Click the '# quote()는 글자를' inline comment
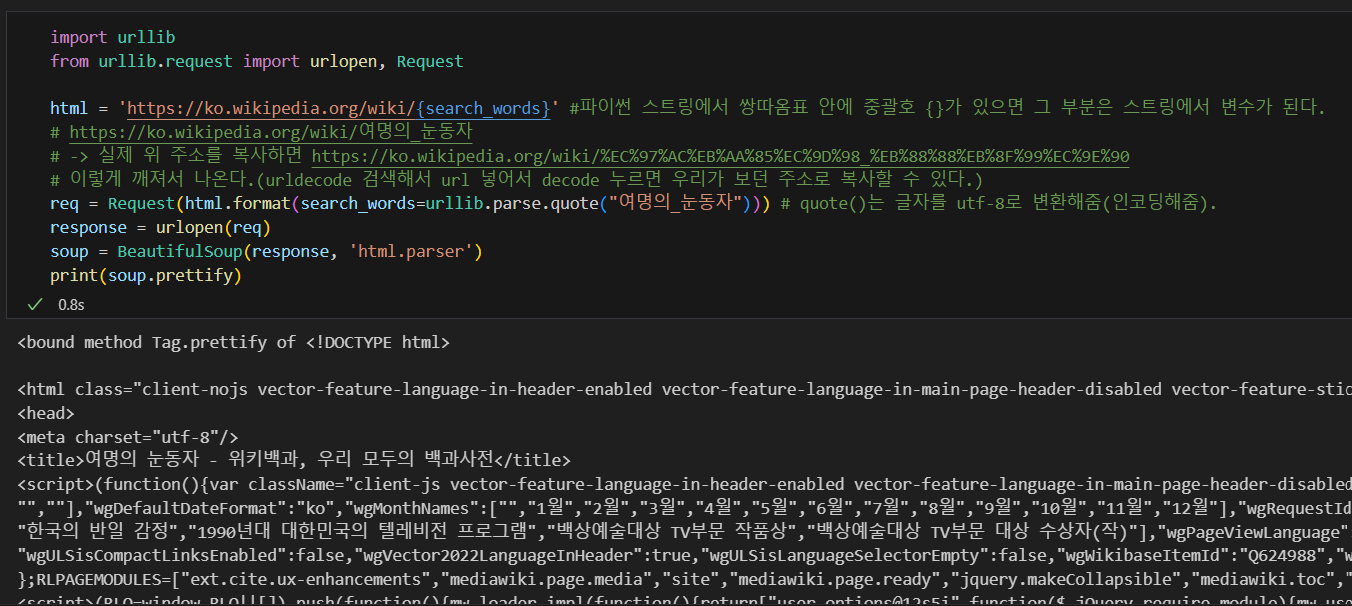This screenshot has width=1352, height=606. [998, 204]
